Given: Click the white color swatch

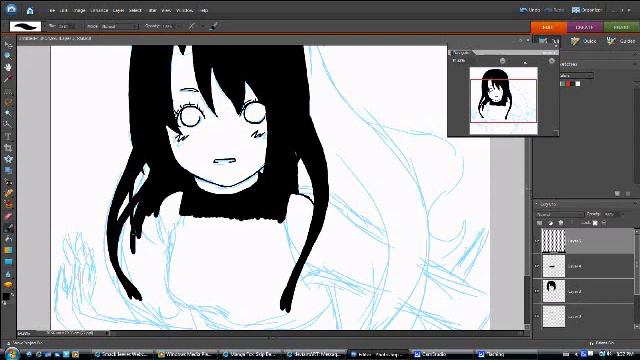Looking at the screenshot, I should [578, 84].
